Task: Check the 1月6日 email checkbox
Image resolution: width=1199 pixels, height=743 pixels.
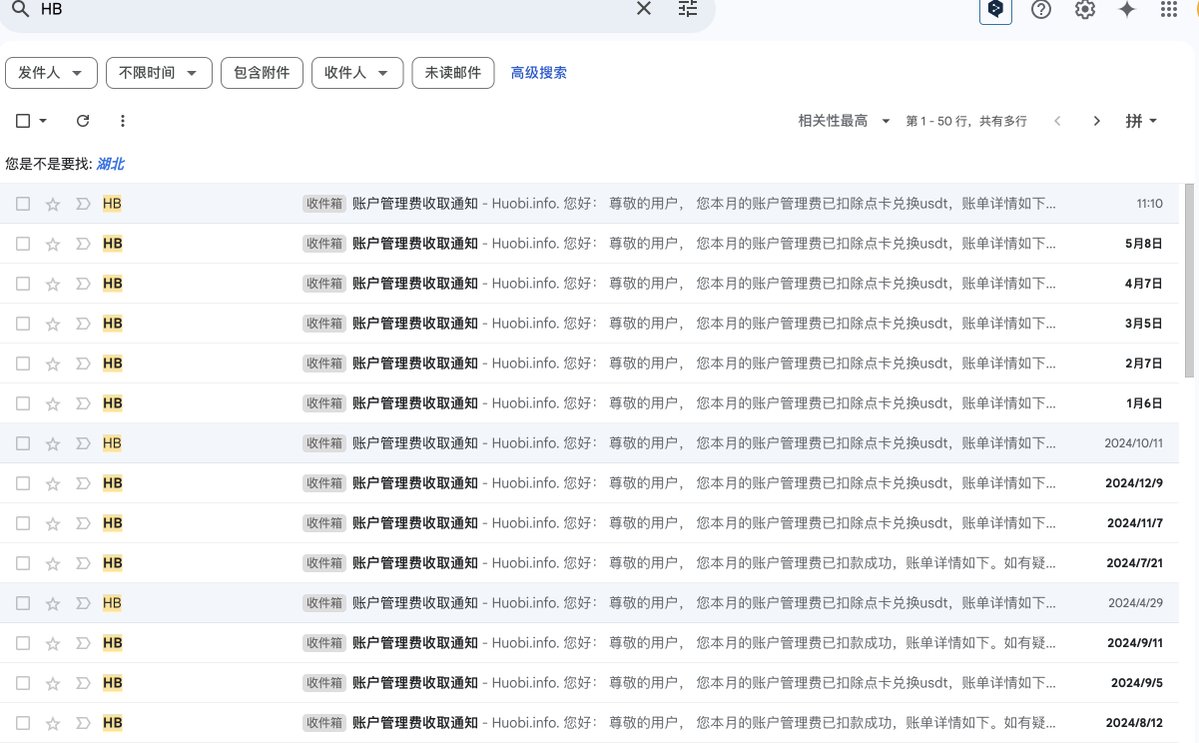Action: coord(23,404)
